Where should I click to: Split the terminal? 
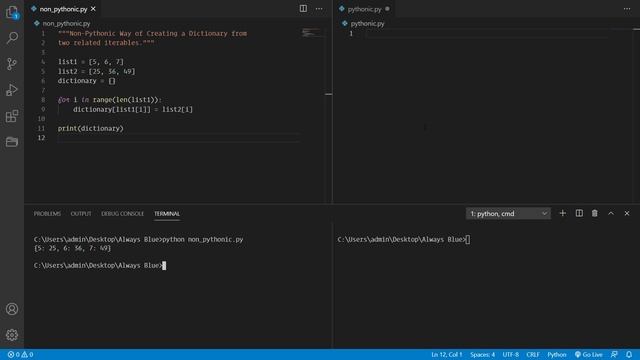point(579,213)
